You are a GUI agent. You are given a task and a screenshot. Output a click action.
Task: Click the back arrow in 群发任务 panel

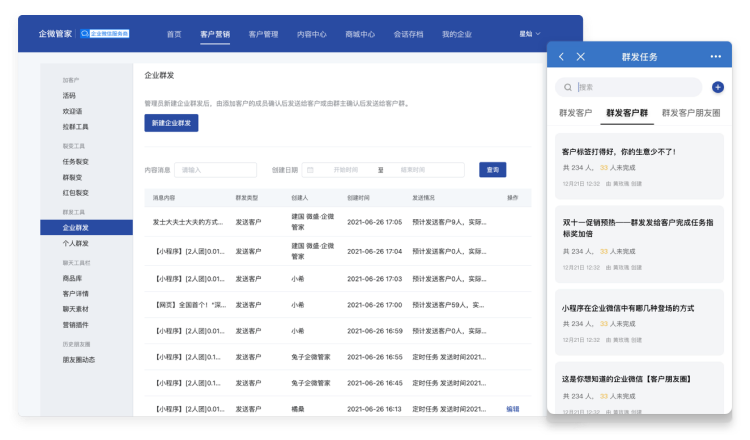click(562, 57)
